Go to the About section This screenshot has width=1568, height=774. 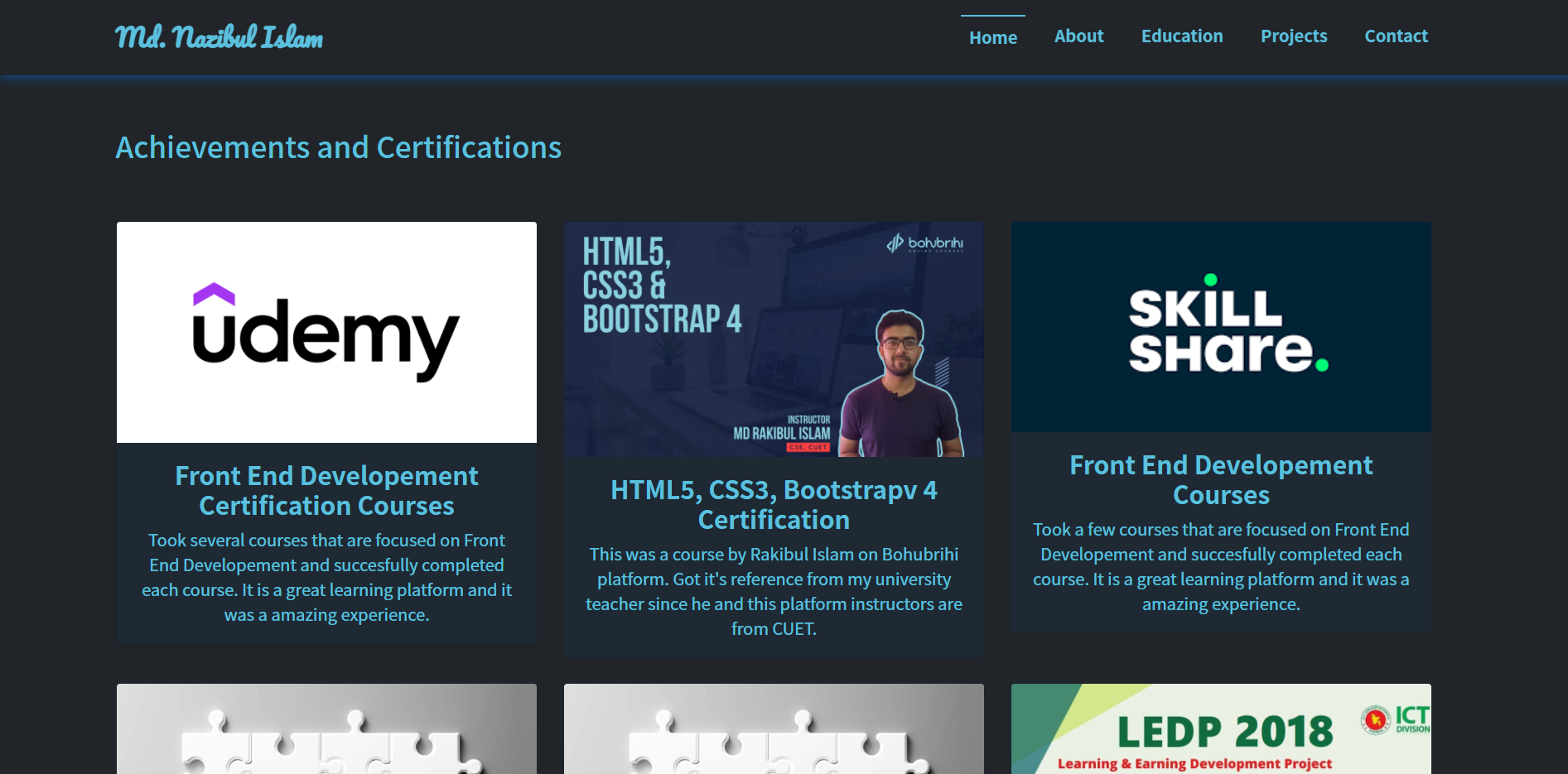(x=1078, y=36)
